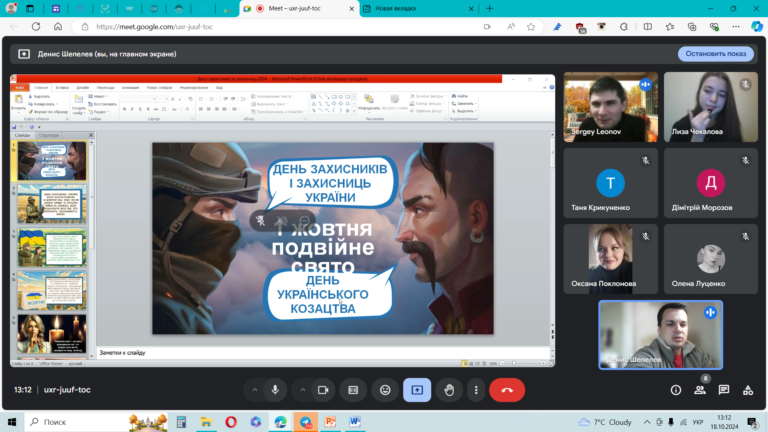Expand the Макет dropdown in PowerPoint ribbon

click(x=98, y=96)
